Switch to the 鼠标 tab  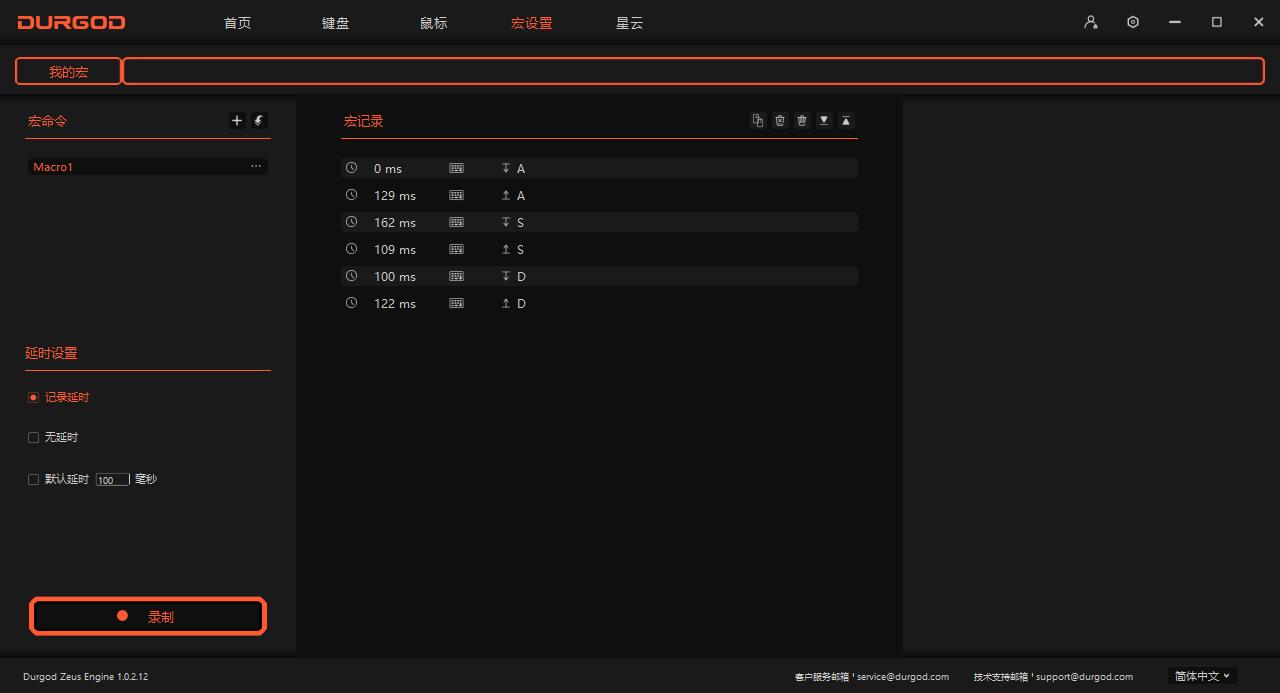(433, 22)
